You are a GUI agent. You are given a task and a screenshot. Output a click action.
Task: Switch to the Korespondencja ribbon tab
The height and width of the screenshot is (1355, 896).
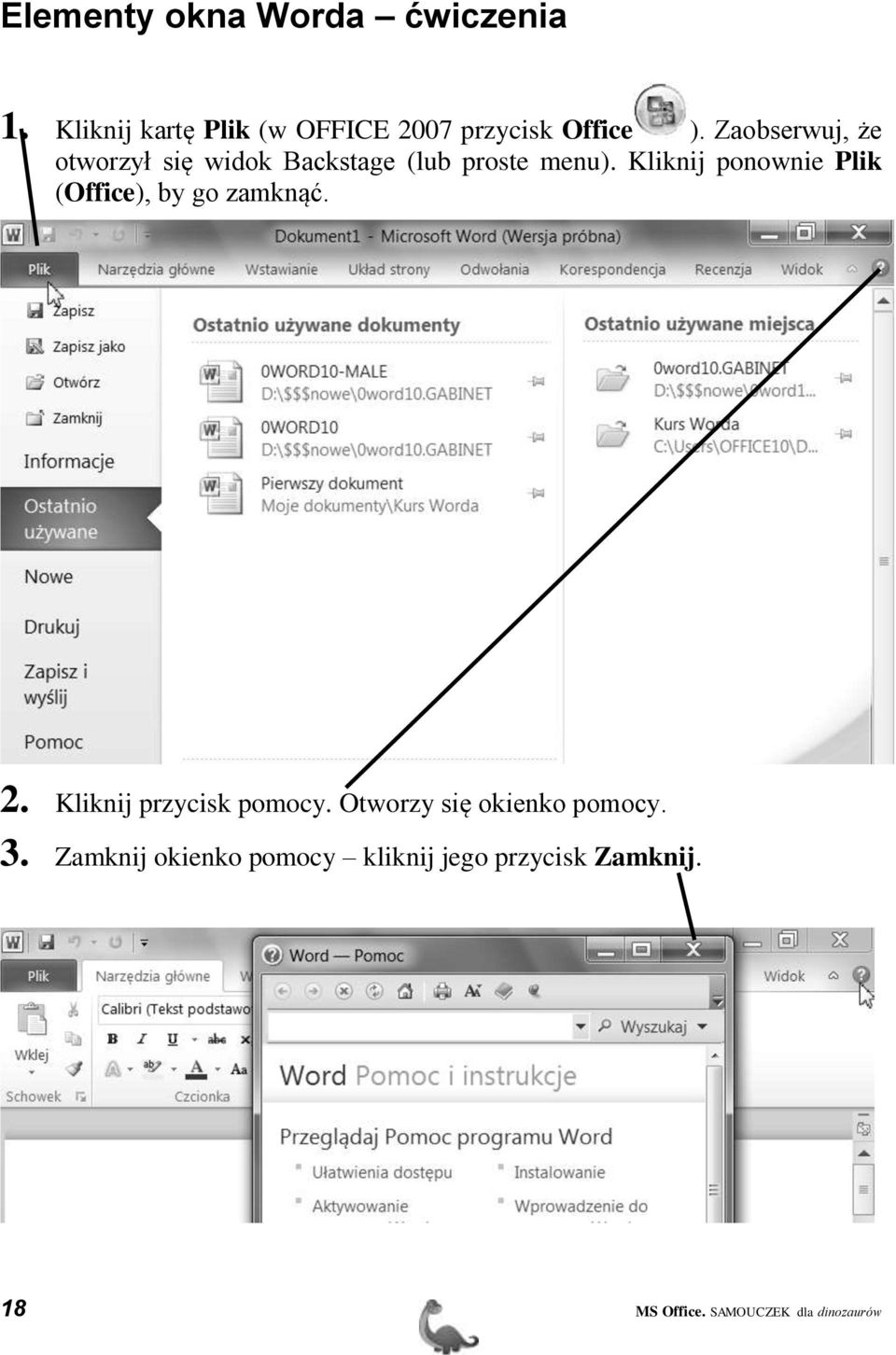pyautogui.click(x=612, y=269)
